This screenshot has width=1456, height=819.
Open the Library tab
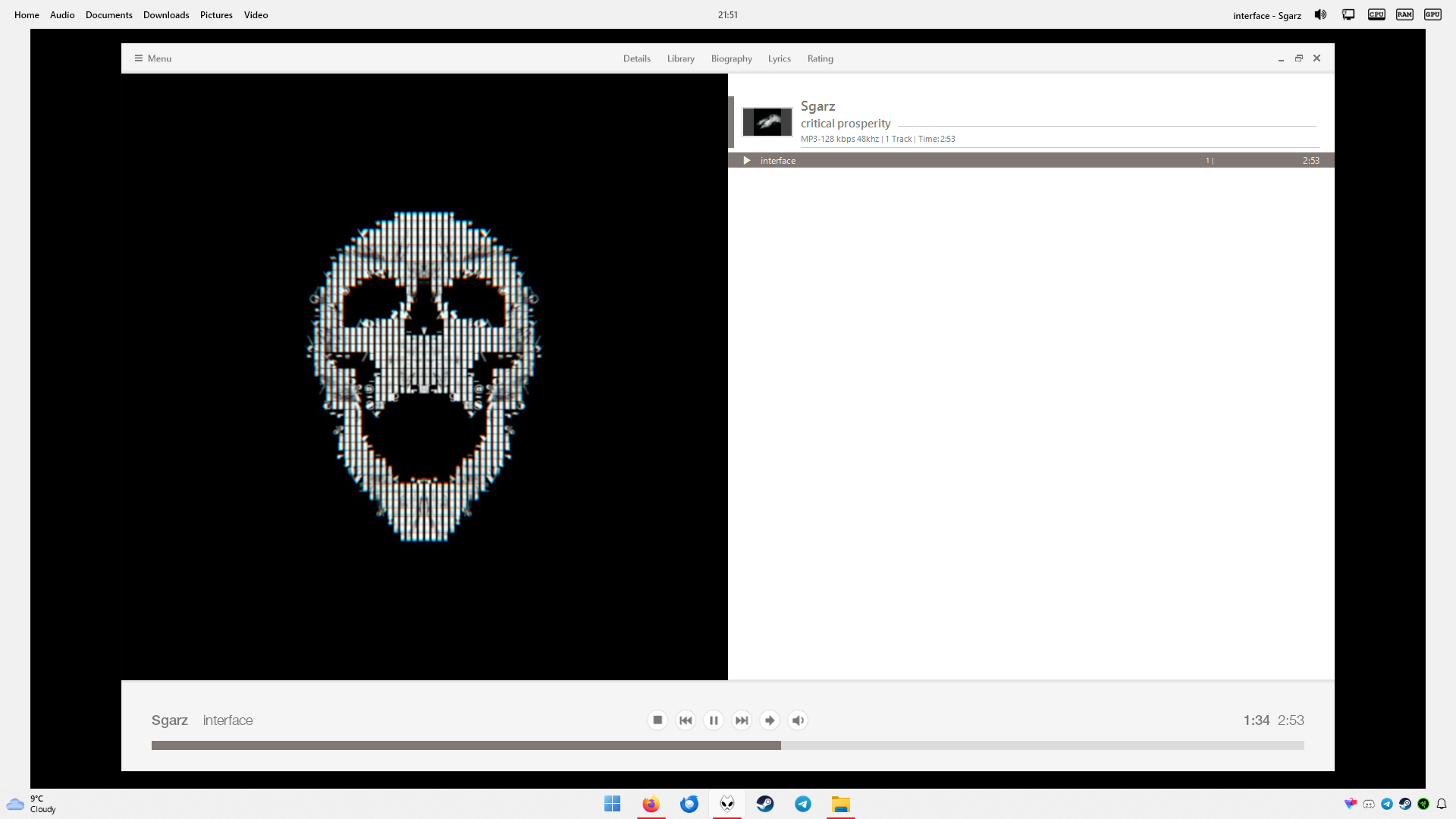(680, 58)
